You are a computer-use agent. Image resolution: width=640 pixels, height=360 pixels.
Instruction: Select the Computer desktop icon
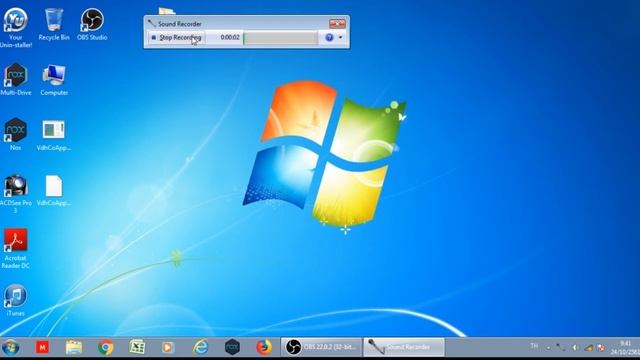pos(54,80)
